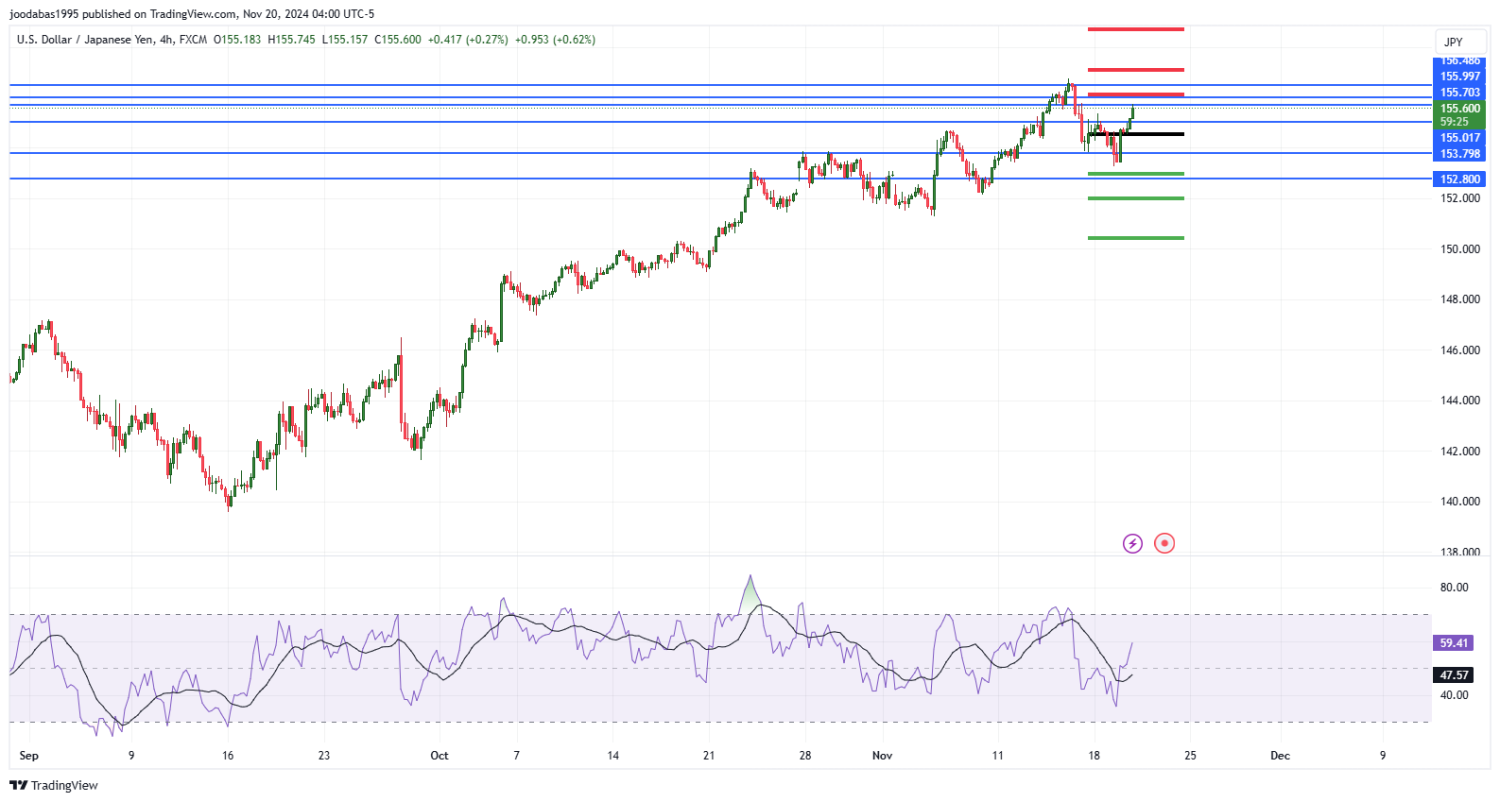Image resolution: width=1500 pixels, height=802 pixels.
Task: Select the black horizontal line segment
Action: point(1136,134)
